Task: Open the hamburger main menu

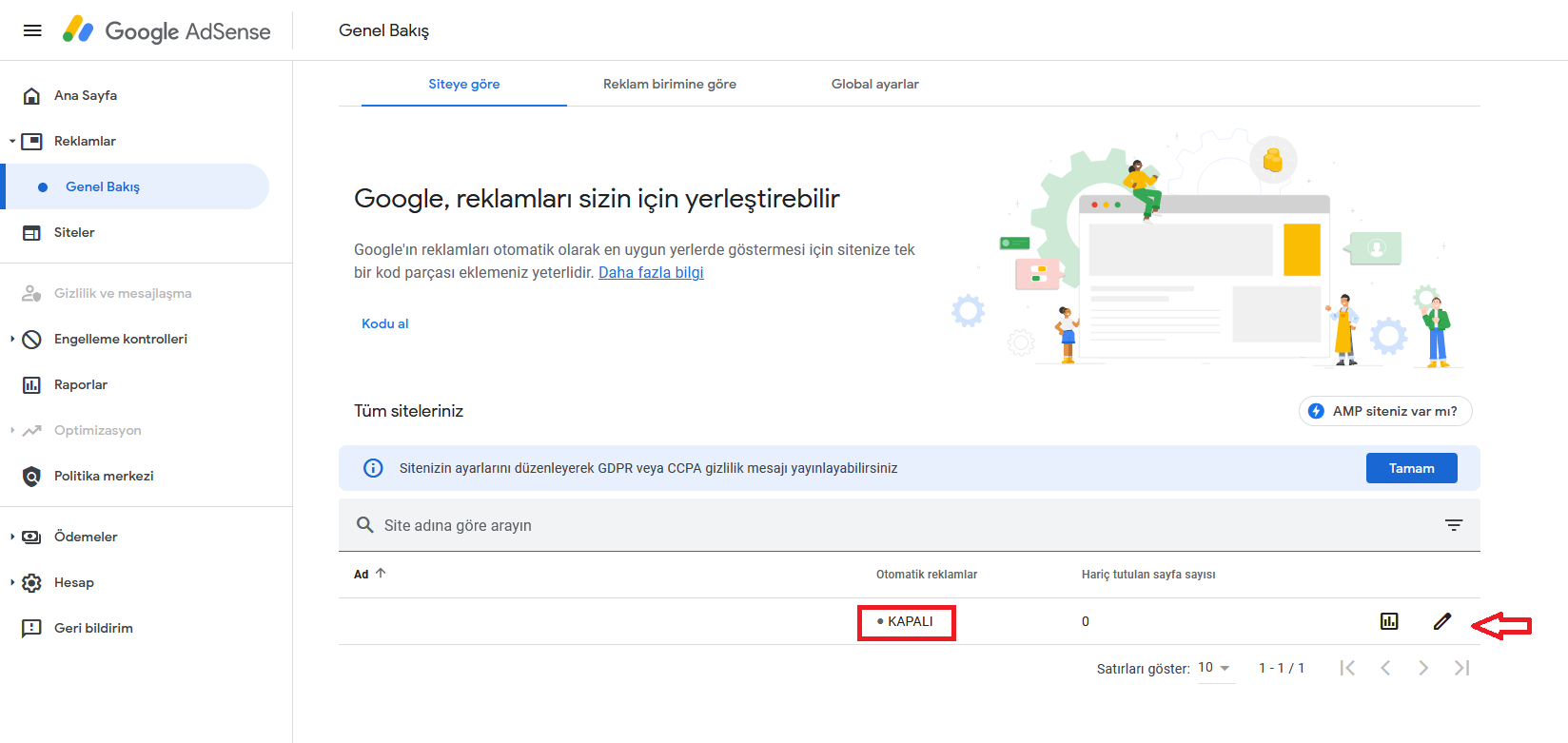Action: 32,30
